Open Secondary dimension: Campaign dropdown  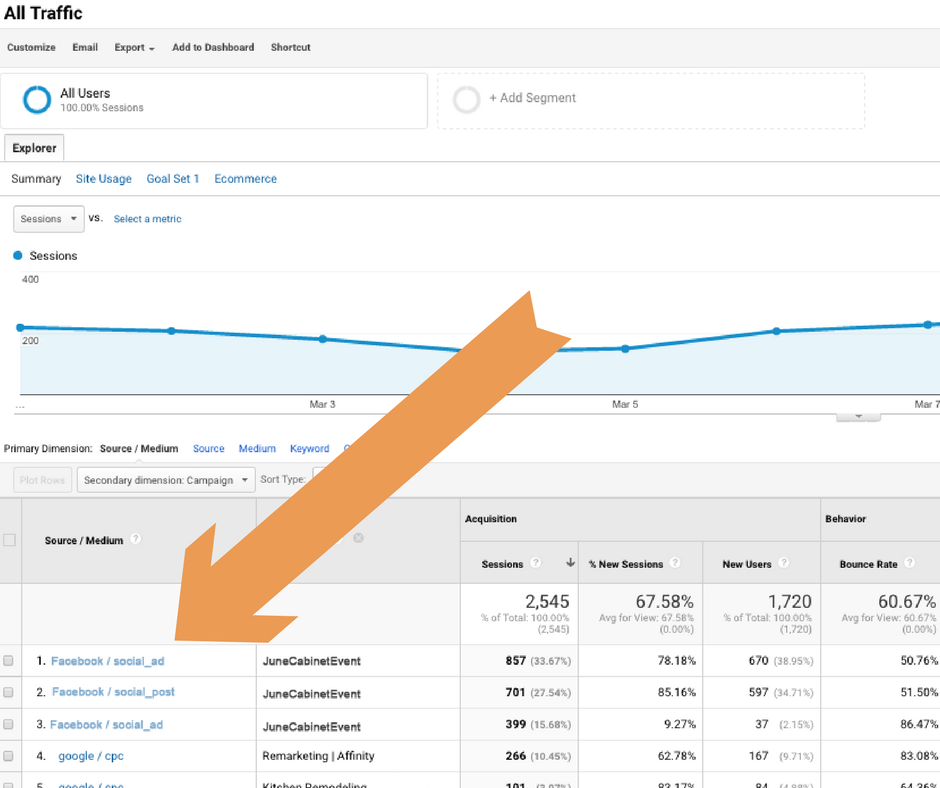click(166, 480)
